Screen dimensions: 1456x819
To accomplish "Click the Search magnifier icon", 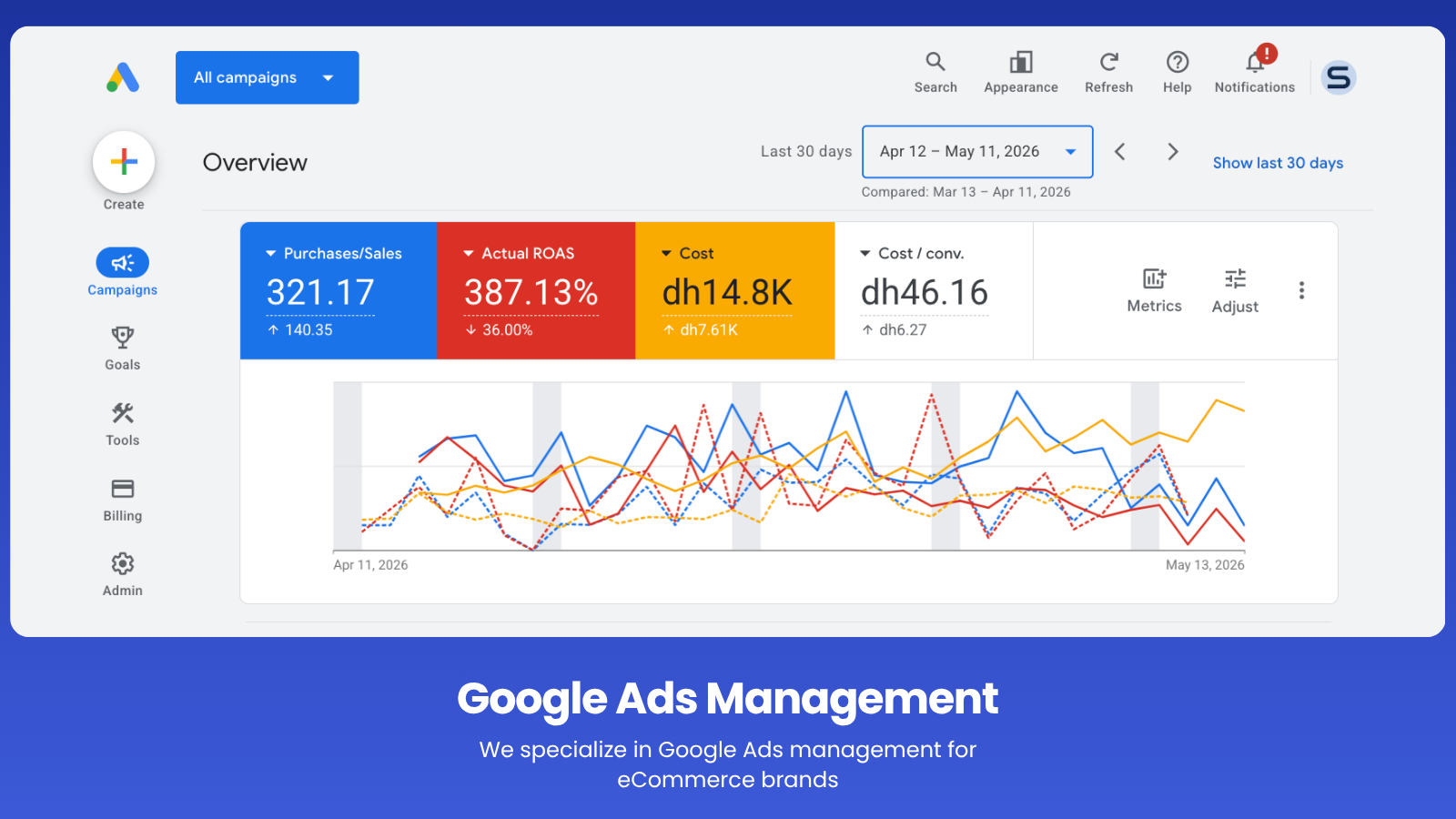I will (935, 62).
